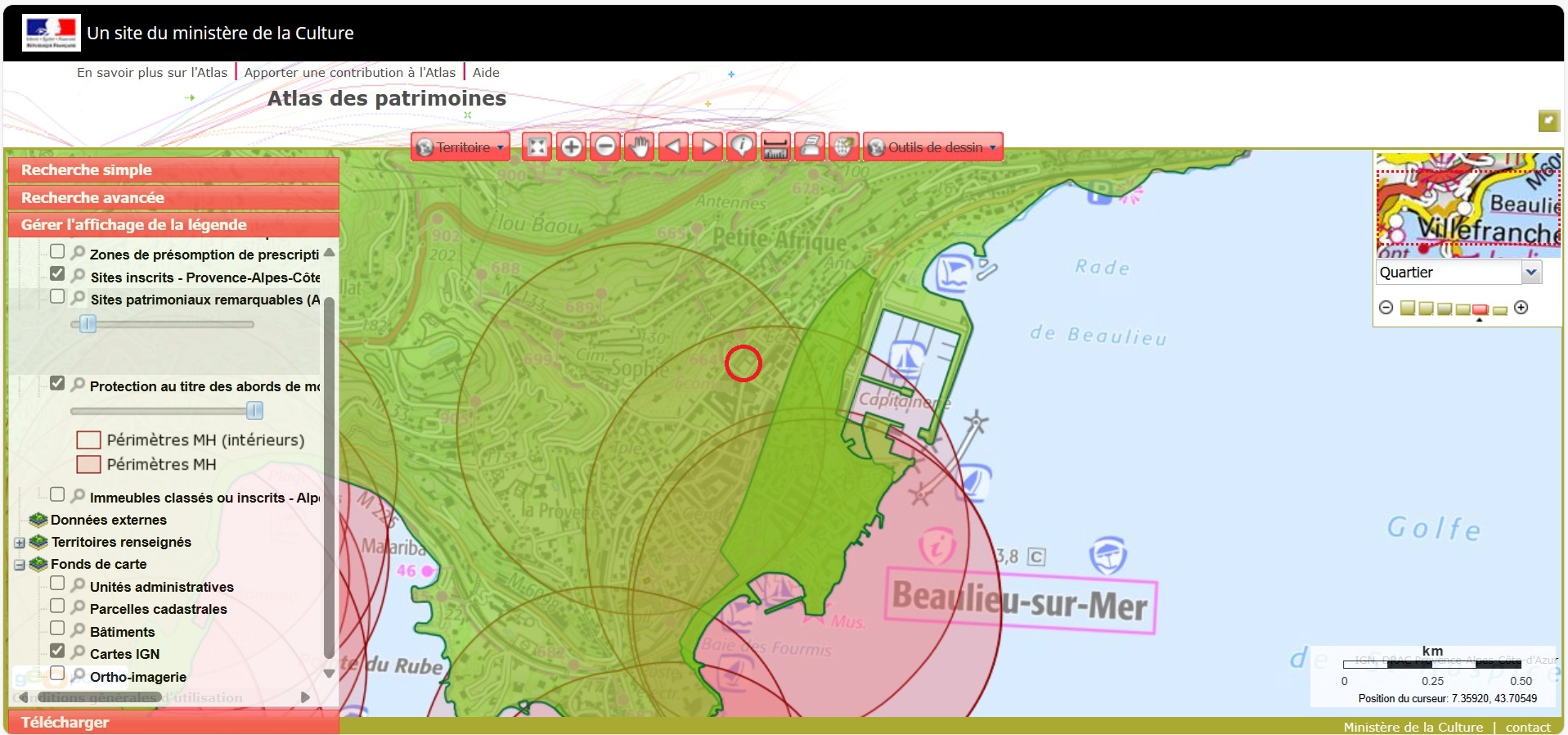Enable the Ortho-imagerie basemap checkbox
1568x735 pixels.
tap(57, 674)
